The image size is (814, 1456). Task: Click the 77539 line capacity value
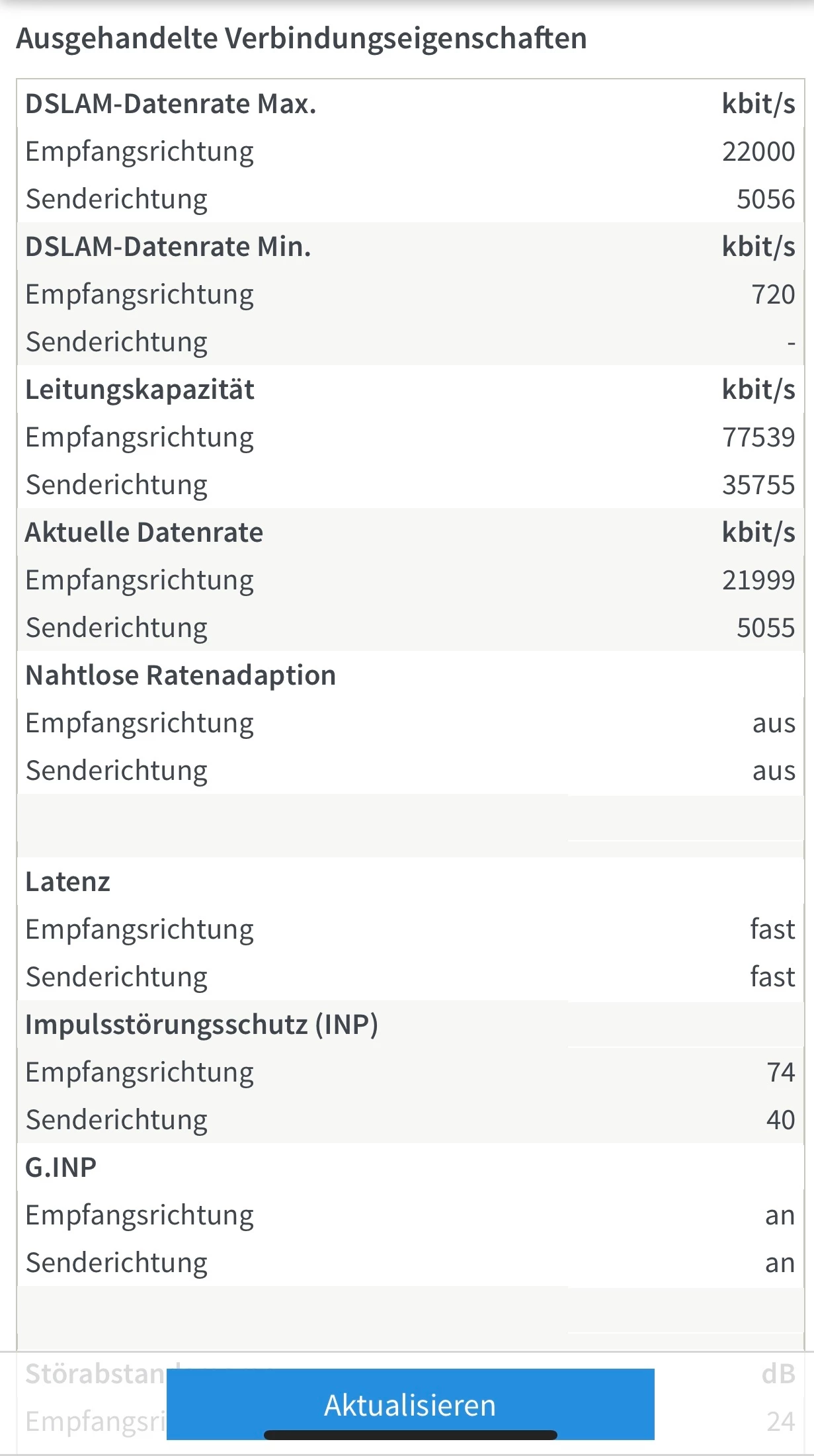click(x=758, y=437)
